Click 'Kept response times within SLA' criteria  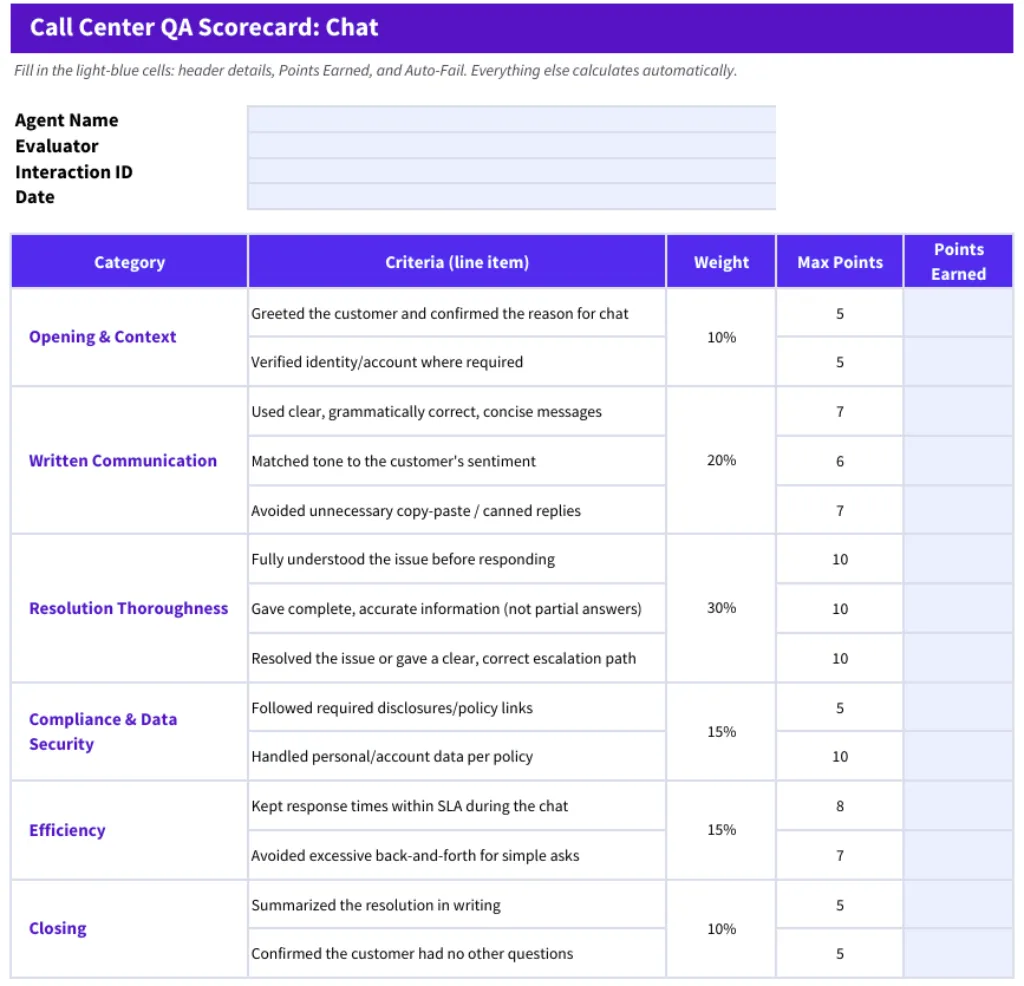(409, 806)
